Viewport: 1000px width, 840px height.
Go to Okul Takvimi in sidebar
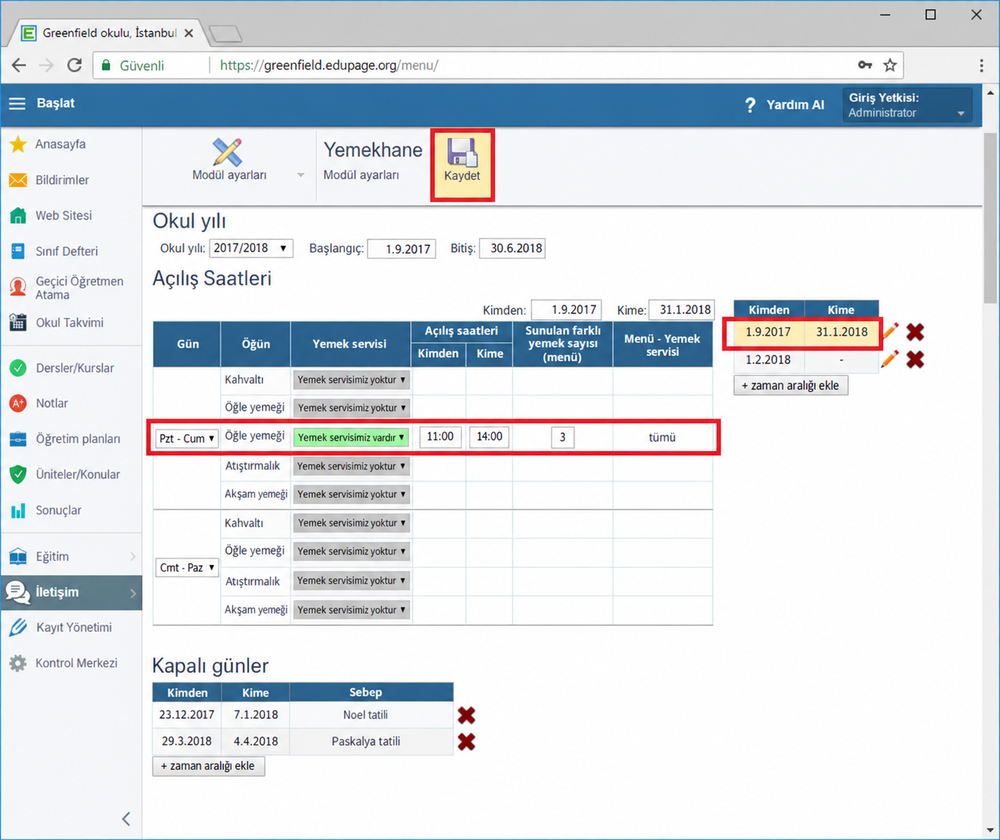point(69,323)
